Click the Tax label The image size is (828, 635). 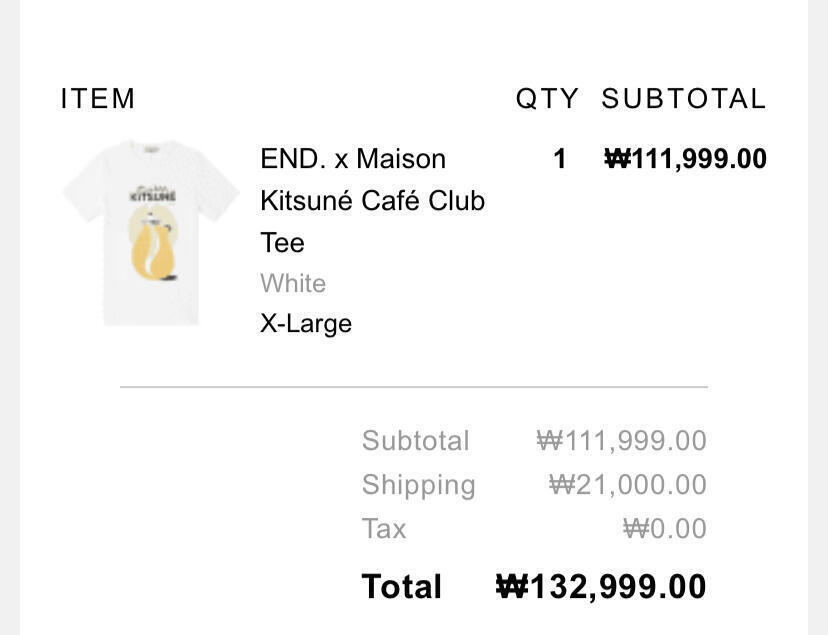(384, 529)
